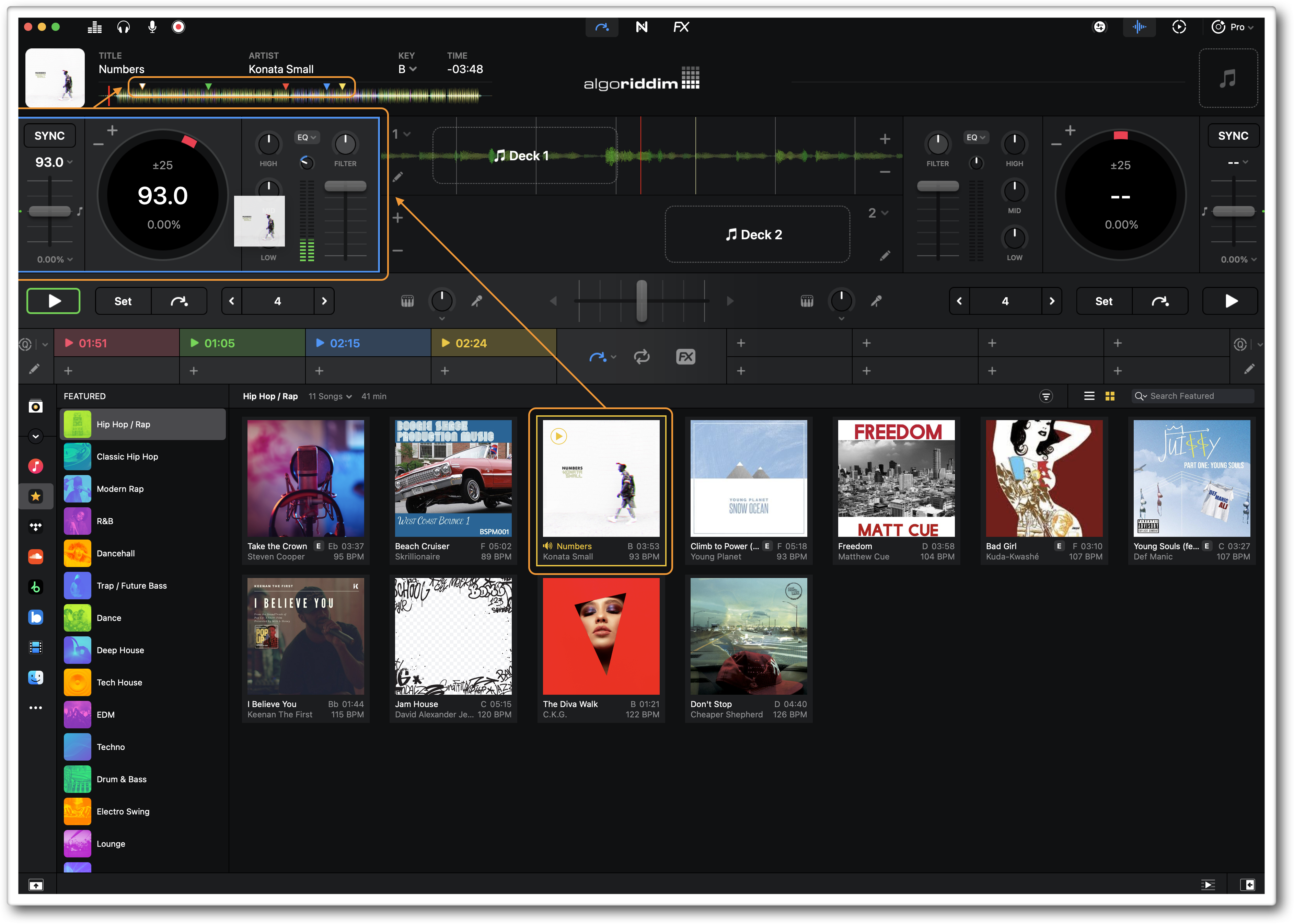Enable SYNC on left deck

[x=49, y=136]
